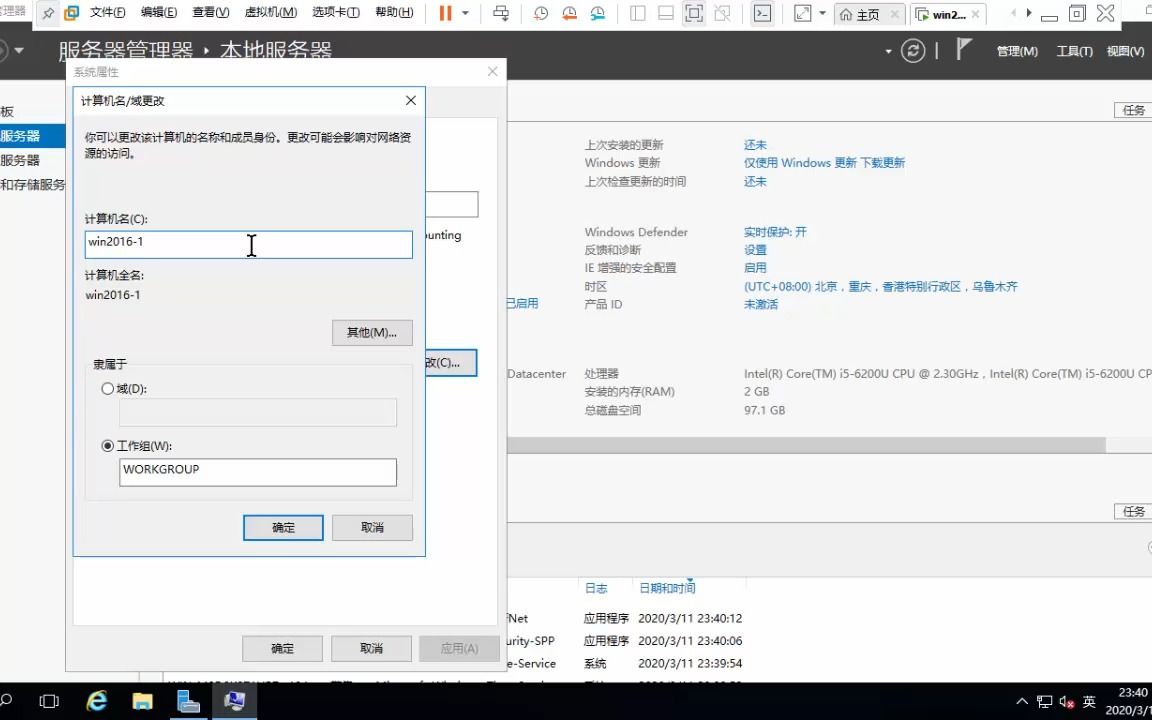
Task: Open File Explorer from the taskbar
Action: click(142, 701)
